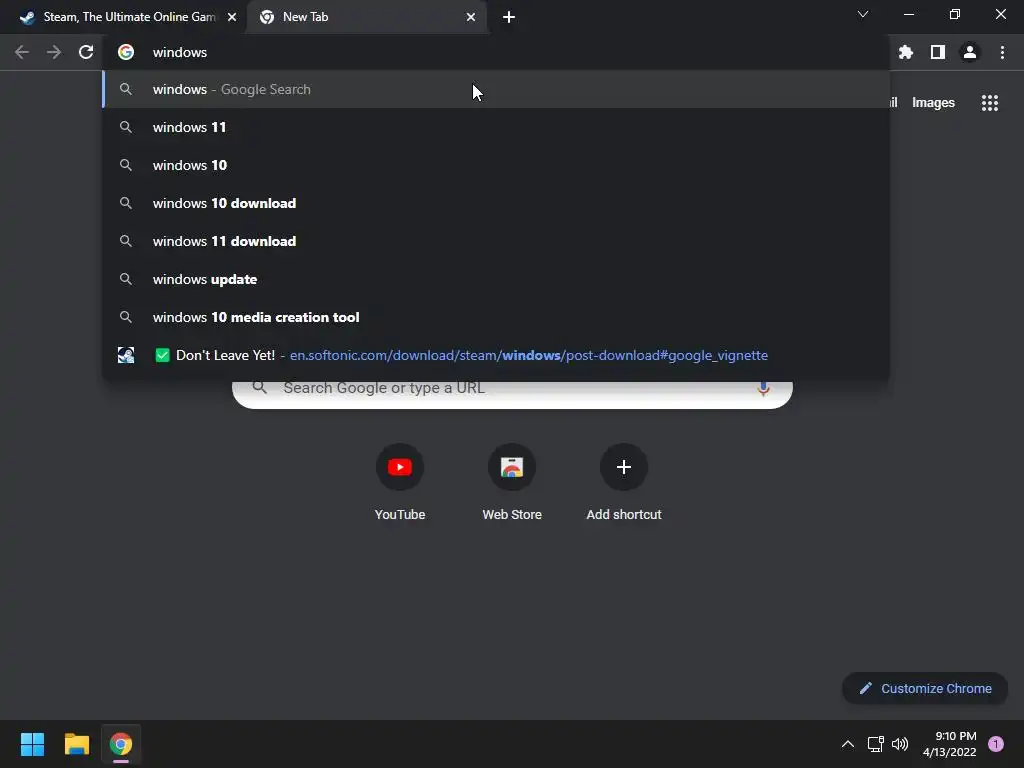Show hidden tray icons chevron
Screen dimensions: 1024x768
click(x=848, y=744)
